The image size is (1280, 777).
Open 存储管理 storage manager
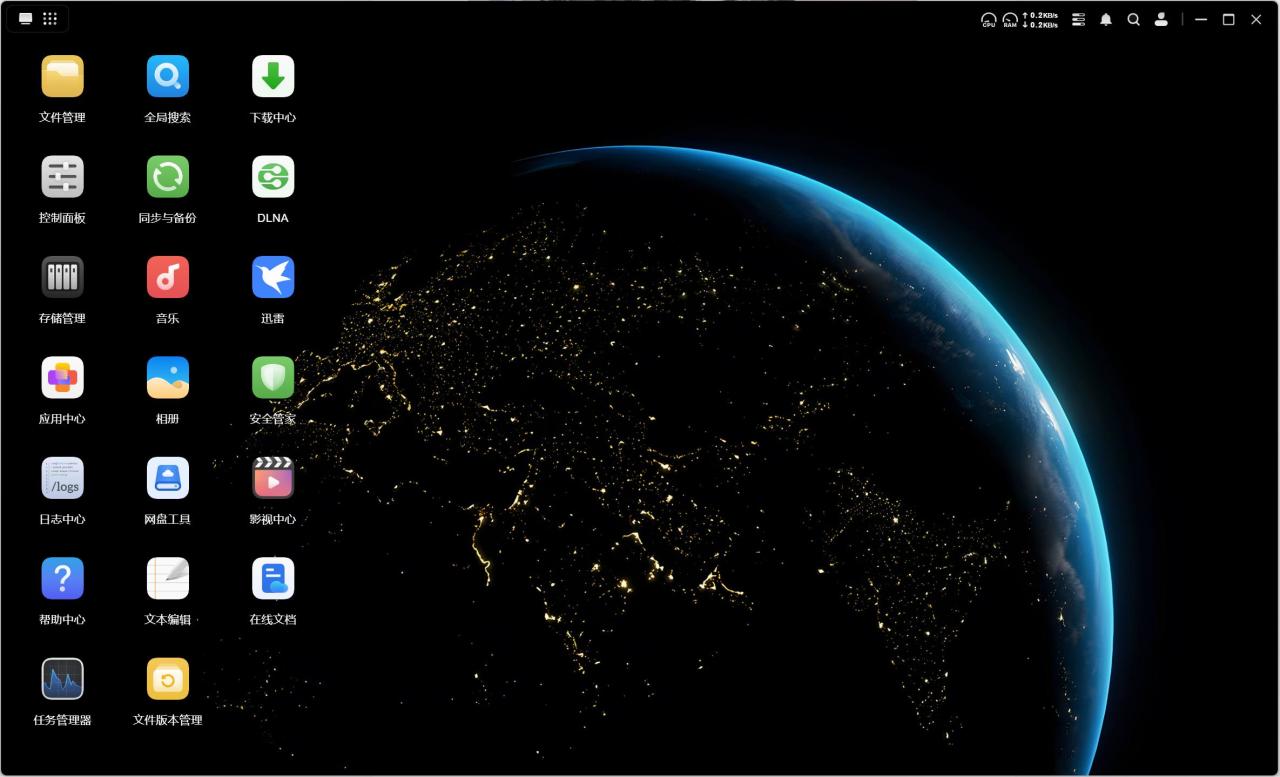[x=62, y=277]
